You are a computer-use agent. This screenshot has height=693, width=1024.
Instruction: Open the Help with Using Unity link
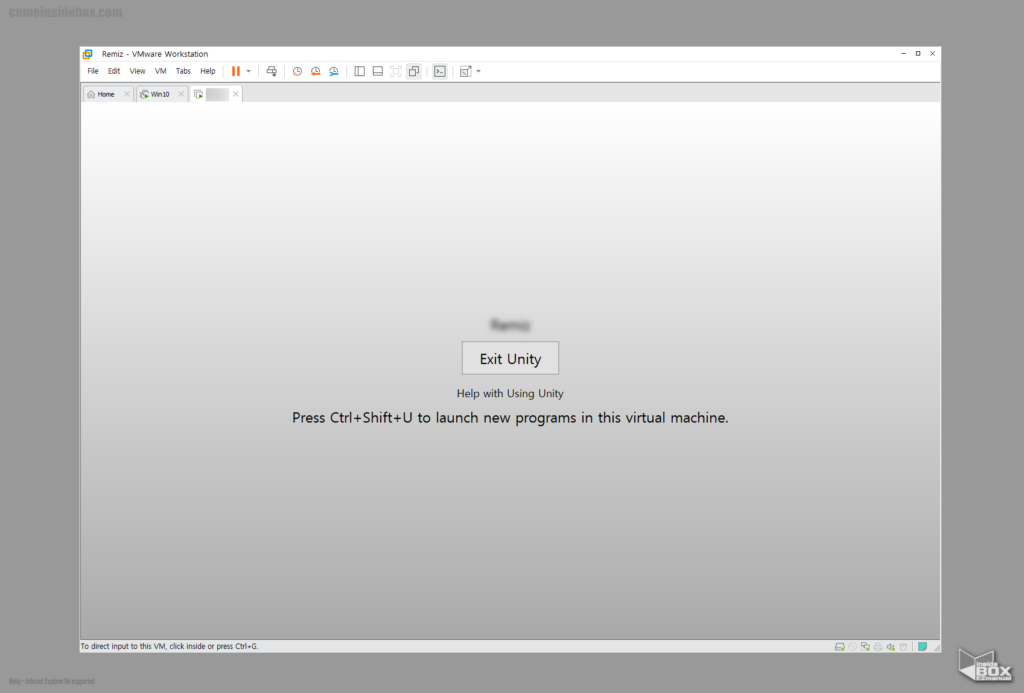point(510,394)
